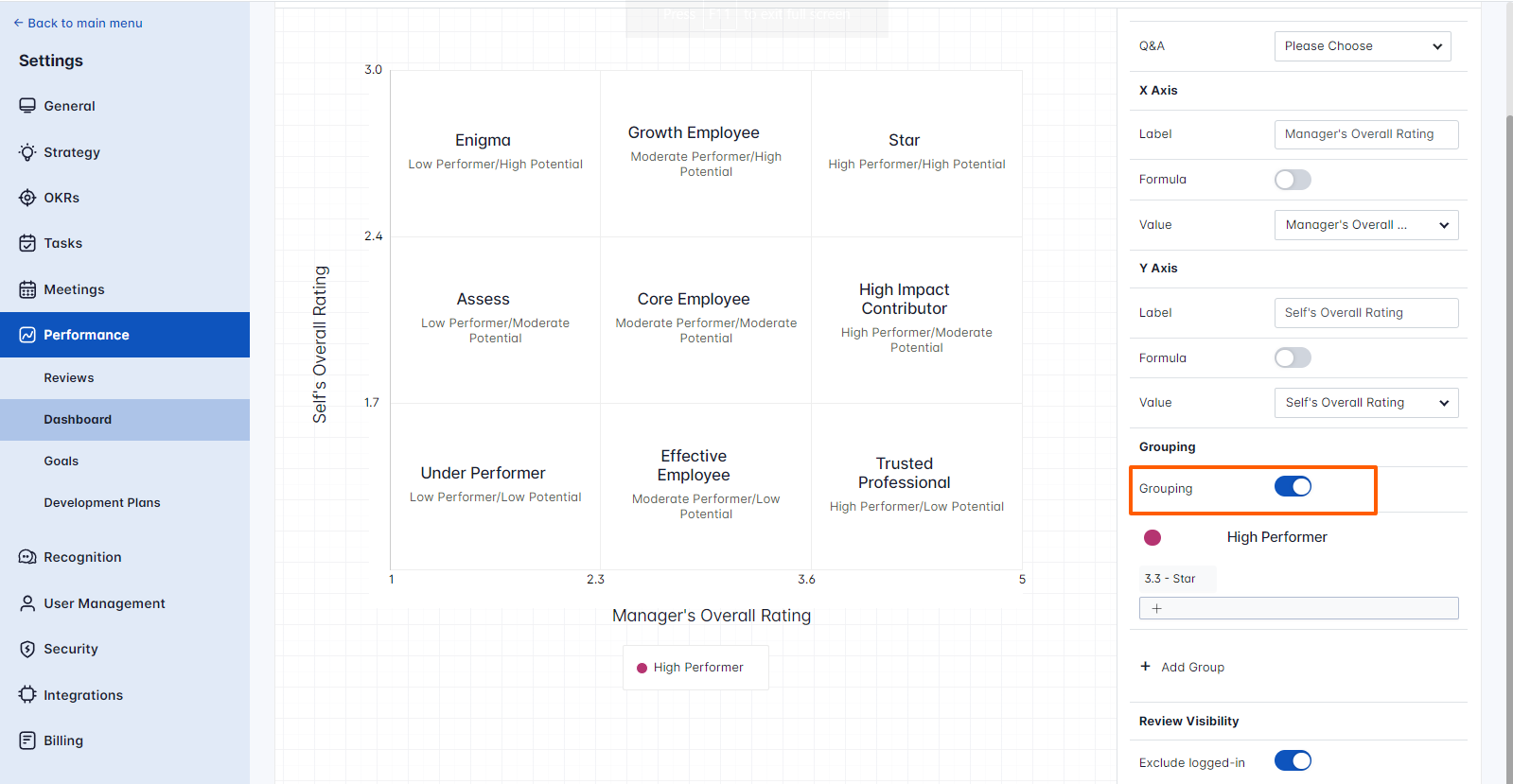Open the Development Plans submenu item

pyautogui.click(x=102, y=503)
